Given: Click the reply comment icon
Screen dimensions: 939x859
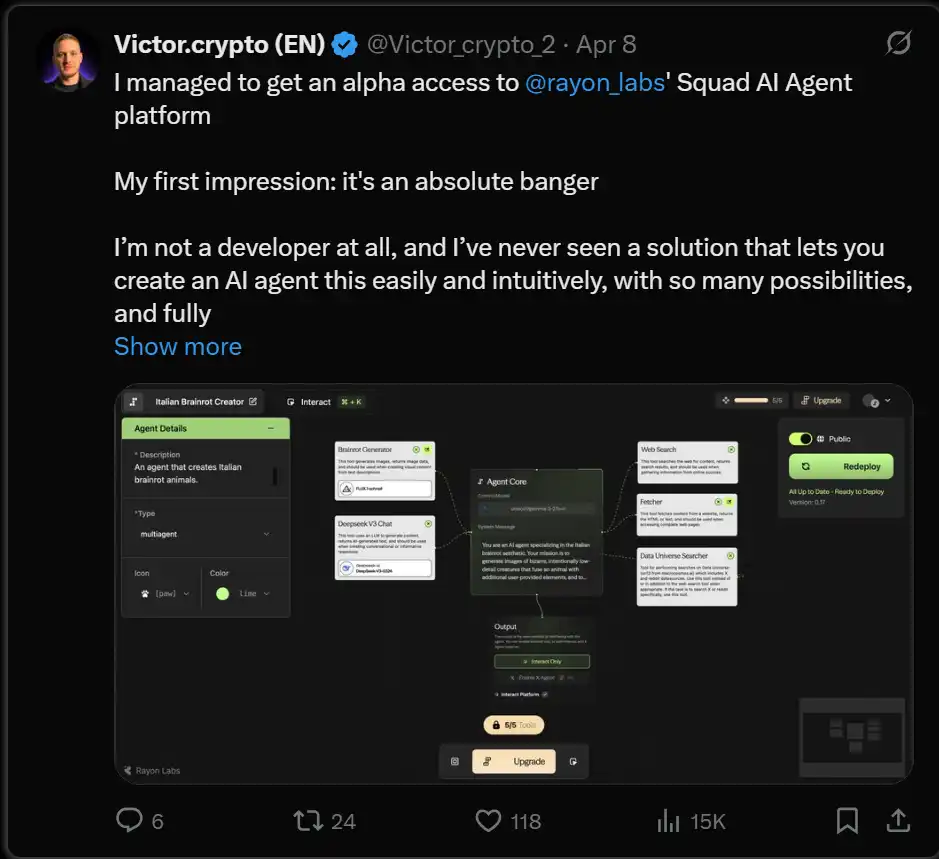Looking at the screenshot, I should point(130,821).
